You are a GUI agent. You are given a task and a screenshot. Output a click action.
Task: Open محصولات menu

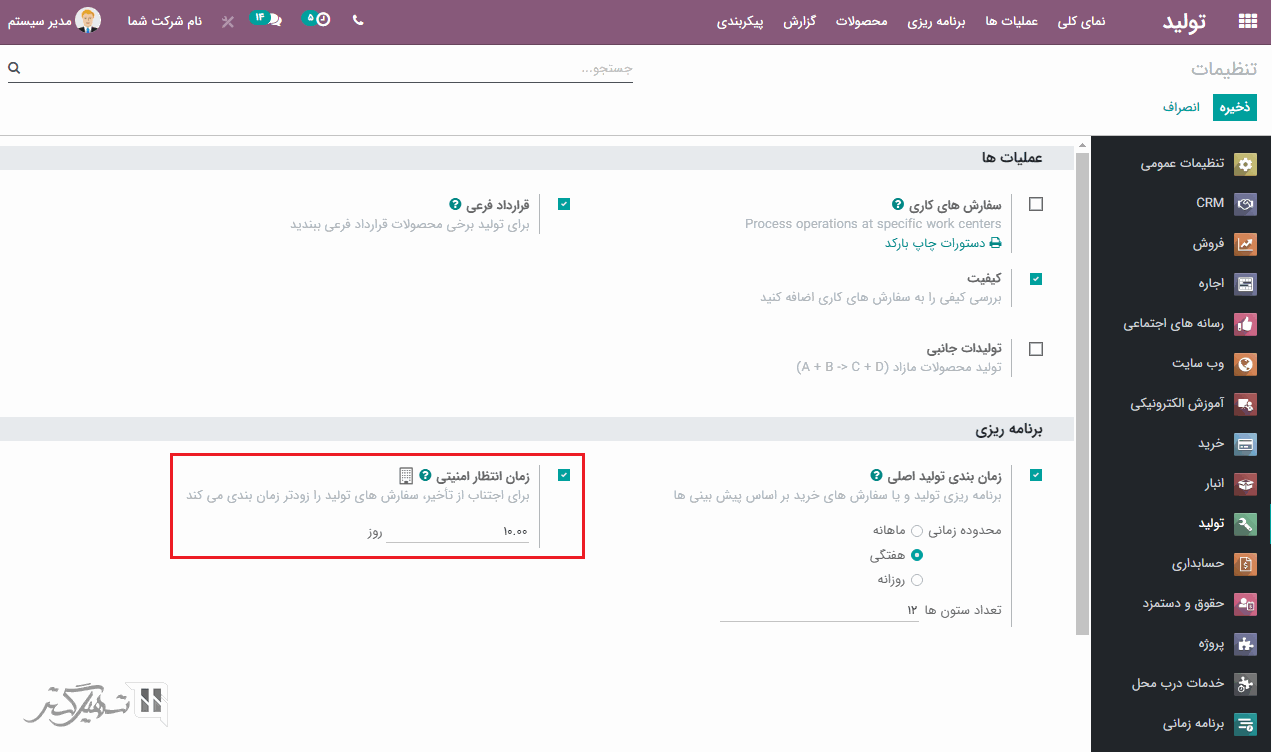pyautogui.click(x=861, y=21)
